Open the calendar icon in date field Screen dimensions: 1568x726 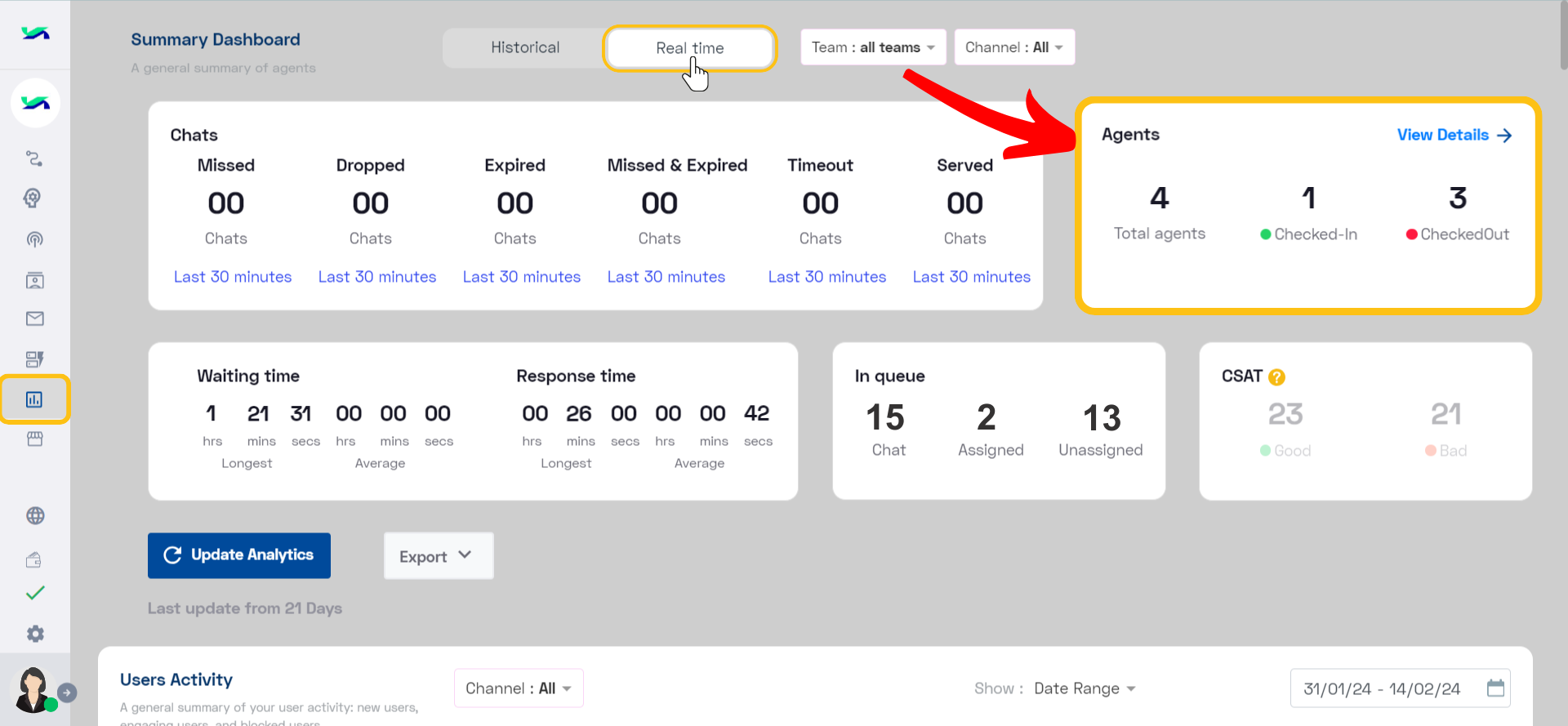tap(1495, 688)
